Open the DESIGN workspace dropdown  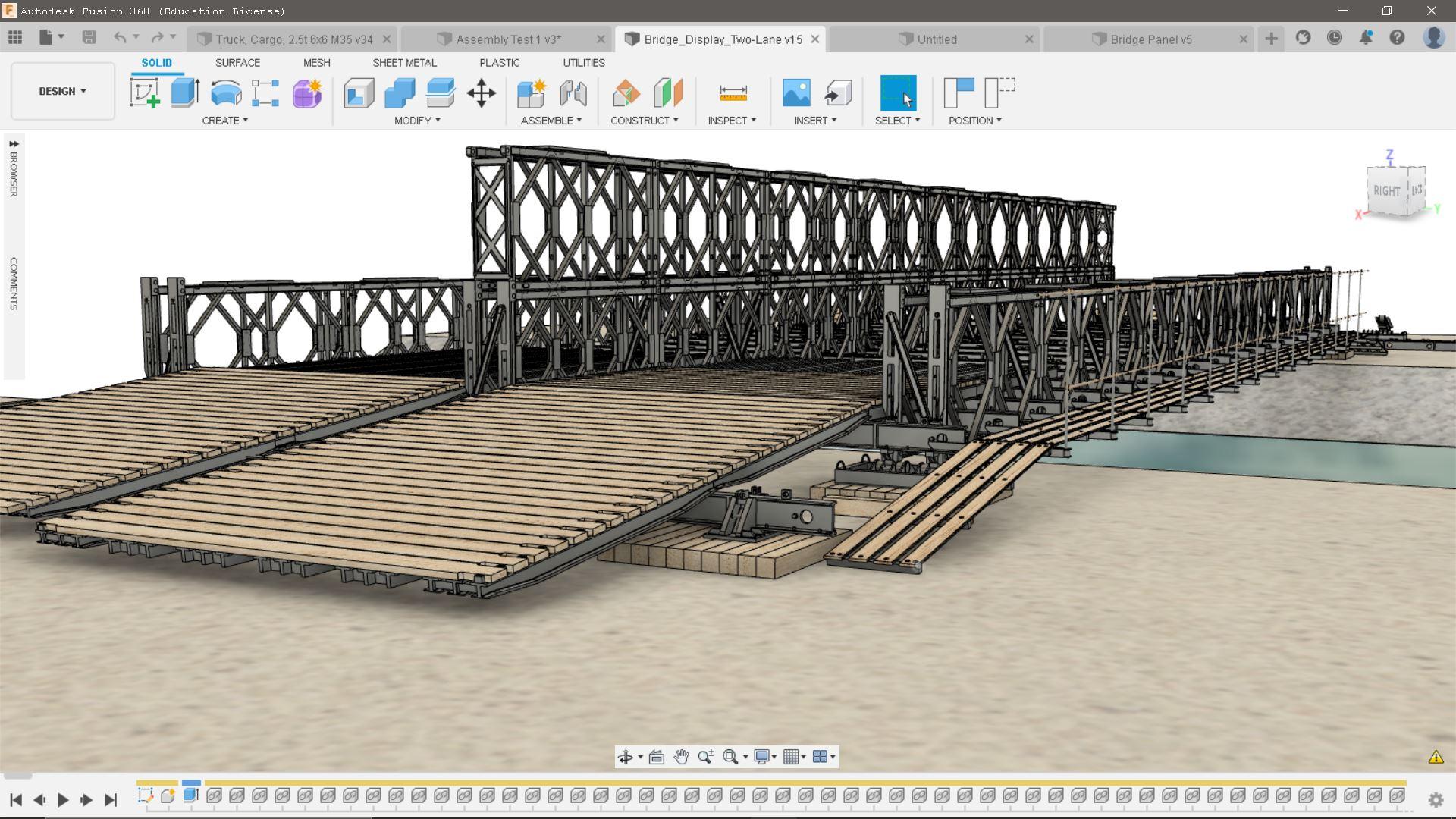[62, 91]
